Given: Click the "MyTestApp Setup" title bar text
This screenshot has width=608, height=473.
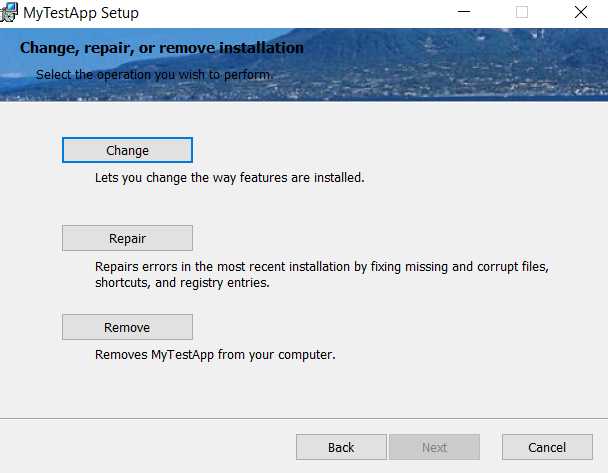Looking at the screenshot, I should coord(81,13).
